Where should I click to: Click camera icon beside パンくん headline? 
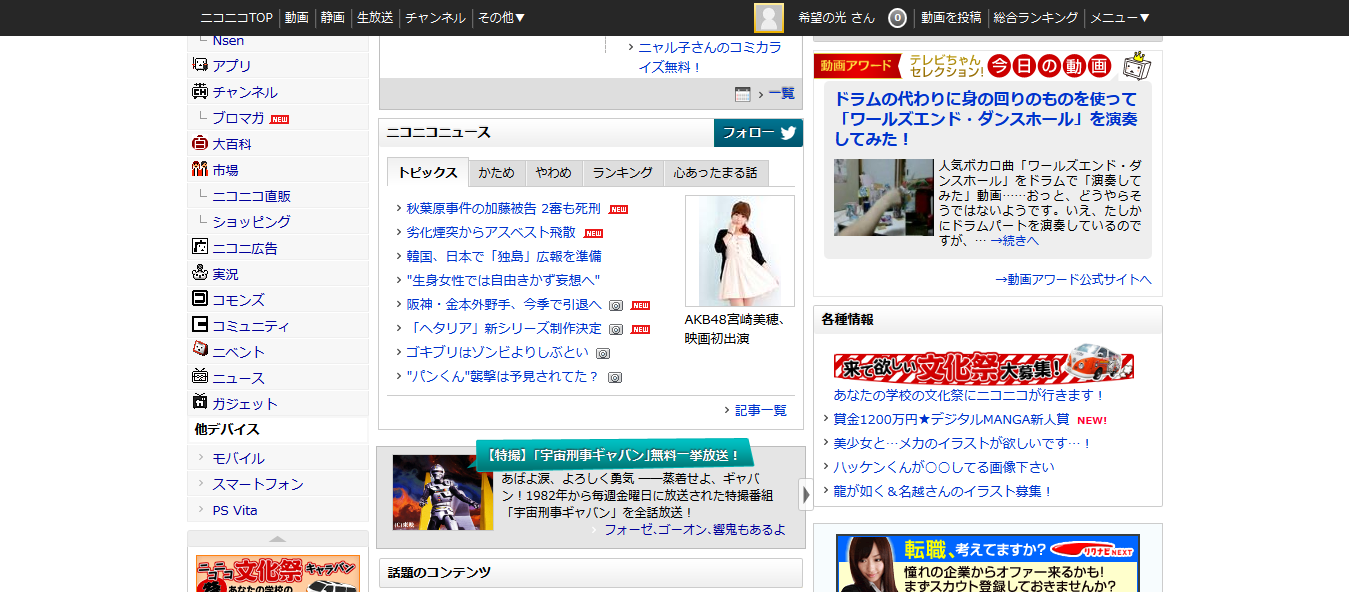615,377
